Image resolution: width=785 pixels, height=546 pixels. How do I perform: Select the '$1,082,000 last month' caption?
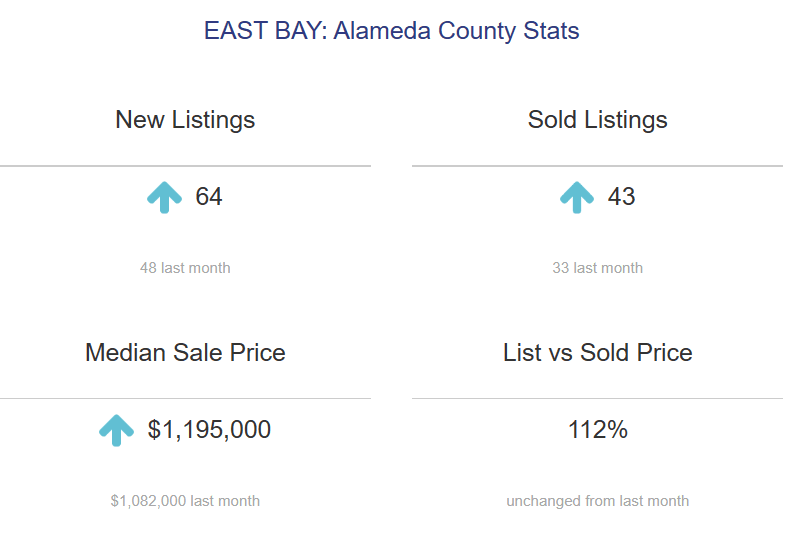click(x=185, y=501)
